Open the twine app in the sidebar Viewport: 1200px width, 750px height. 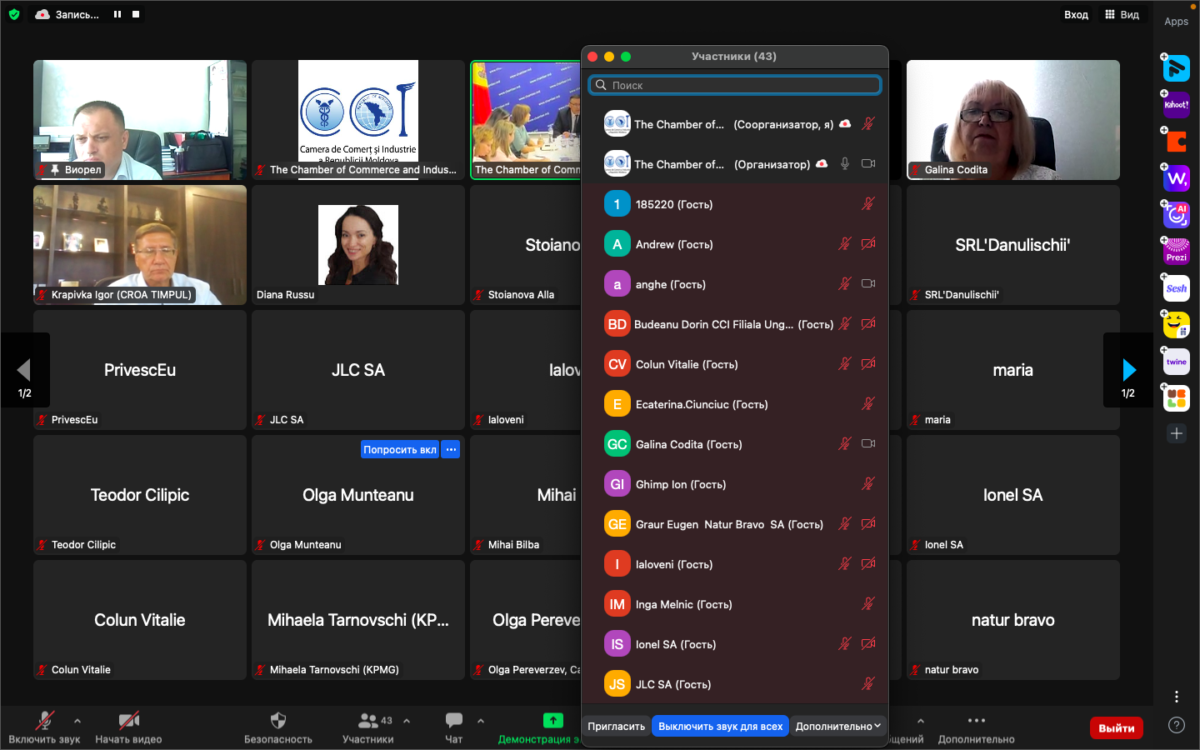pyautogui.click(x=1176, y=362)
